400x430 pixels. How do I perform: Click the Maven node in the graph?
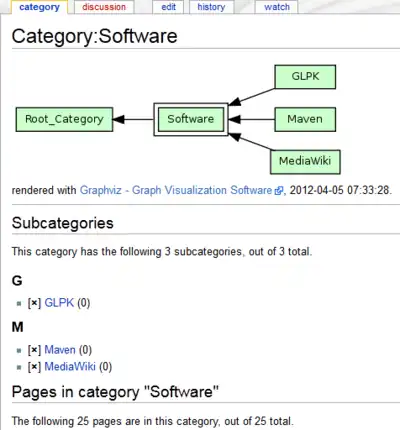click(305, 119)
